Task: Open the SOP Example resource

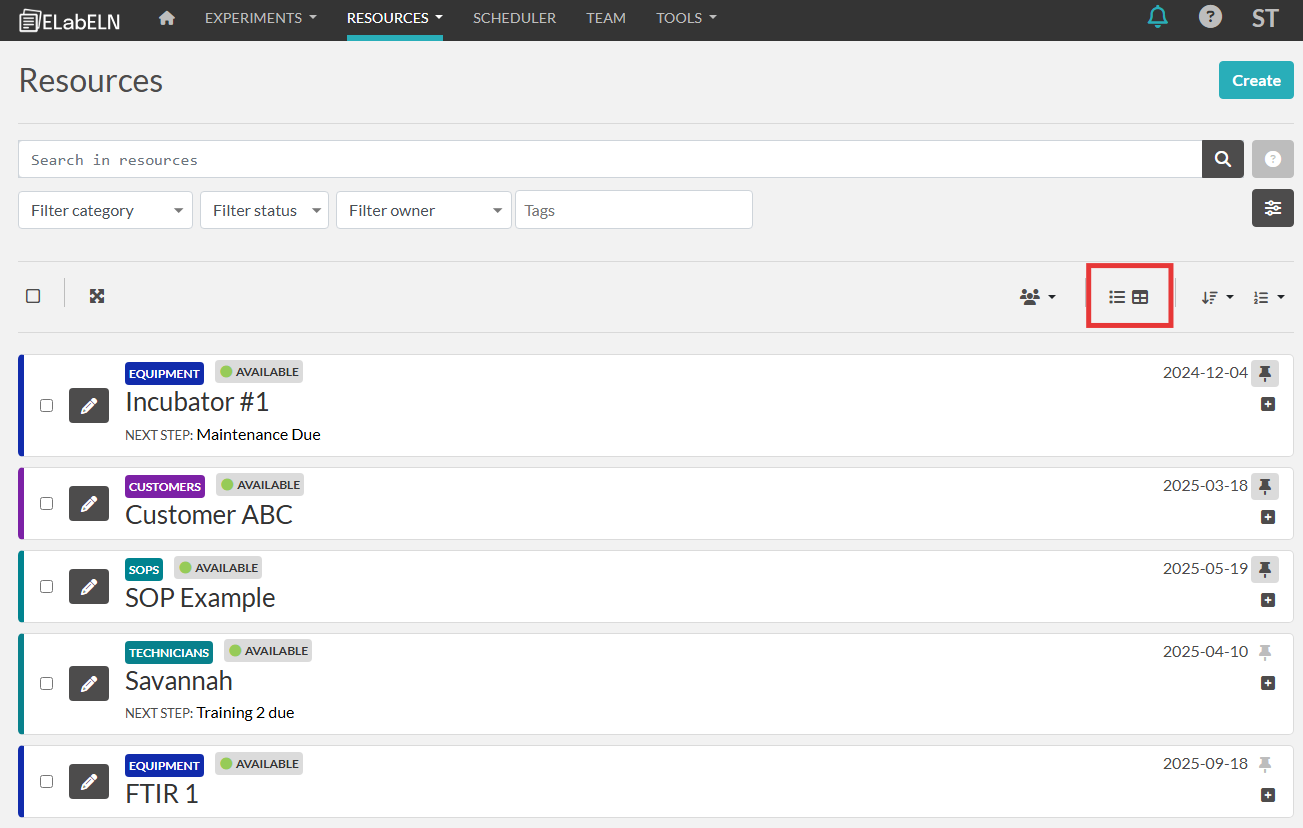Action: click(x=200, y=598)
